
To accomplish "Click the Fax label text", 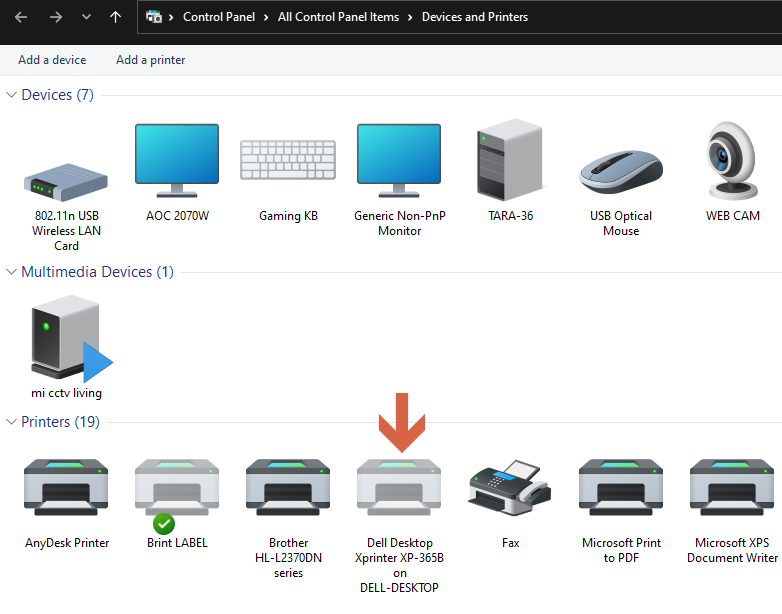I will 510,543.
